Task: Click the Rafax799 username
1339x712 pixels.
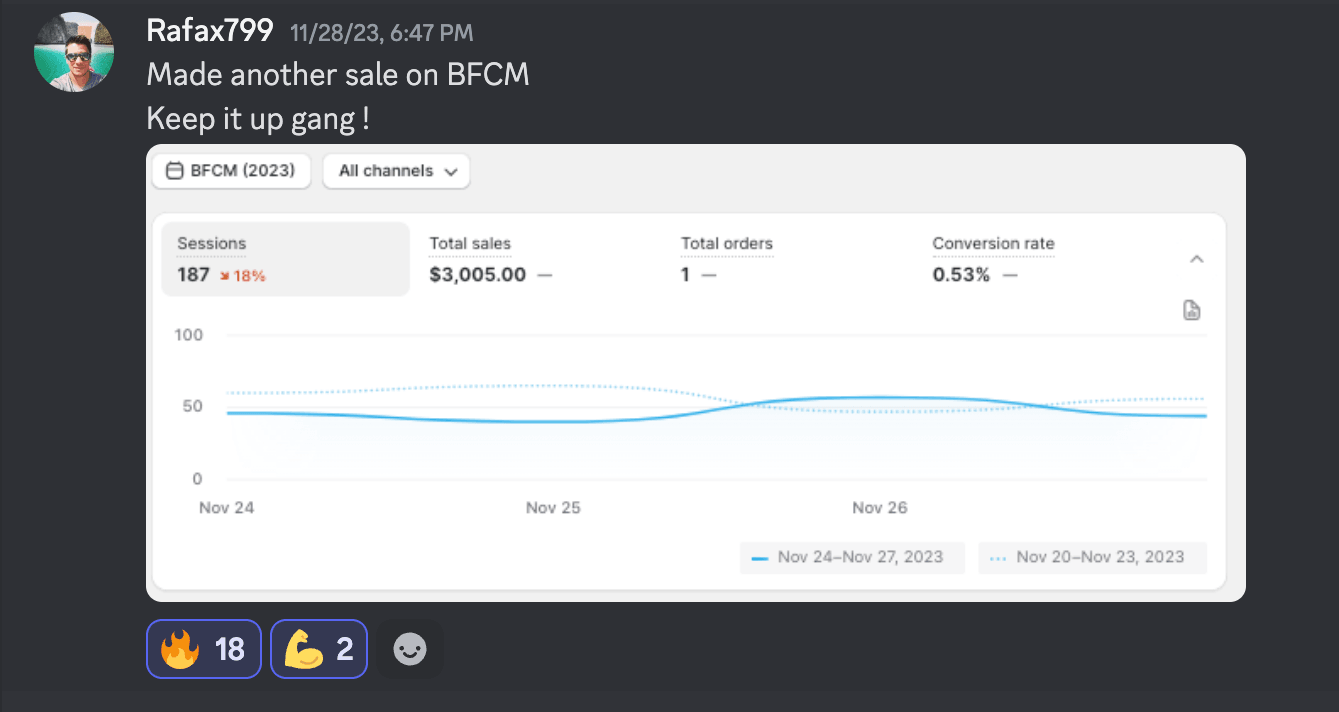Action: tap(210, 31)
